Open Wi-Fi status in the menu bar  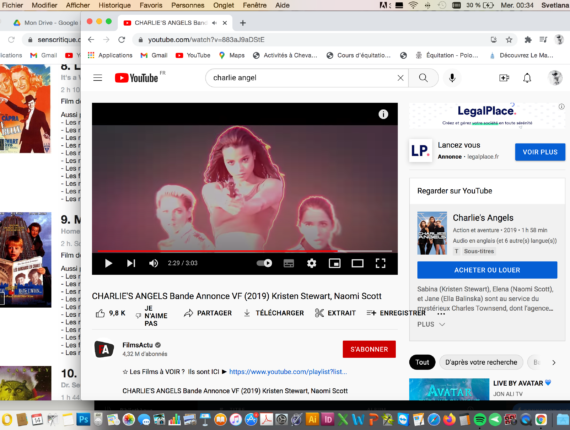(413, 5)
